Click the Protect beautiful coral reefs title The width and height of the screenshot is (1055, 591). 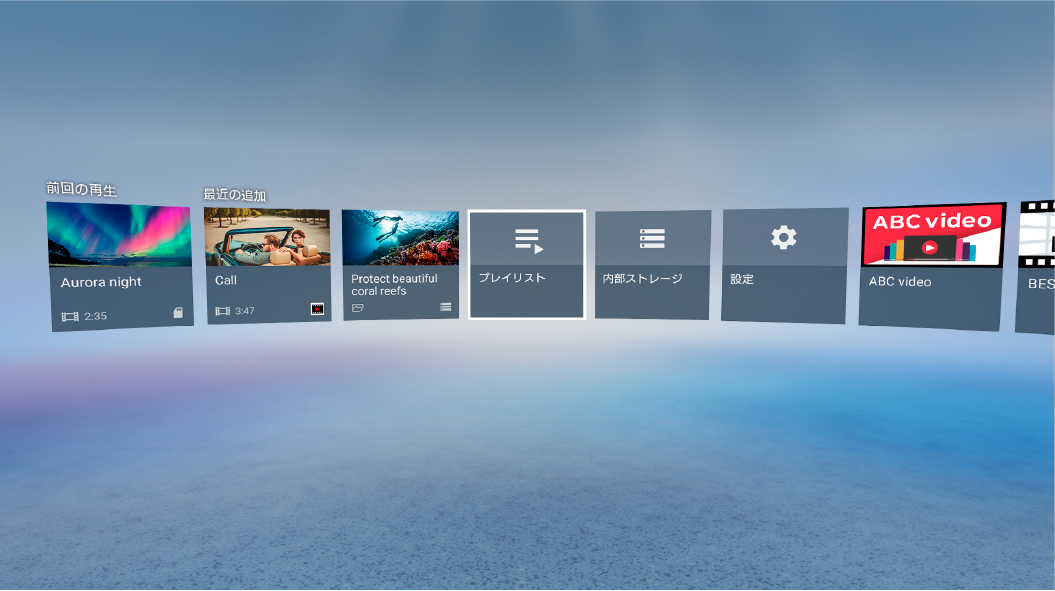394,285
